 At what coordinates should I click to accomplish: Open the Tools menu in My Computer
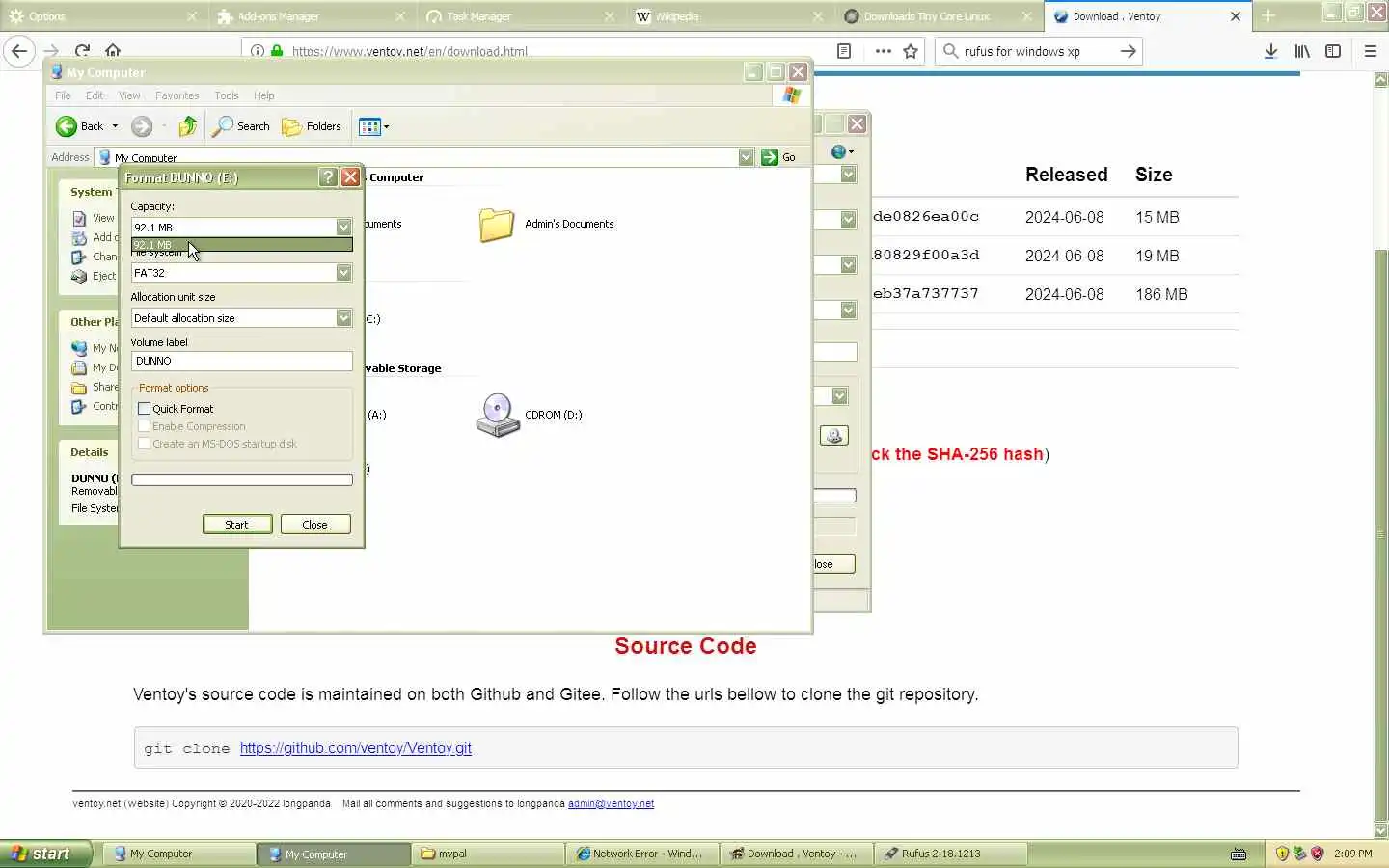pos(227,95)
